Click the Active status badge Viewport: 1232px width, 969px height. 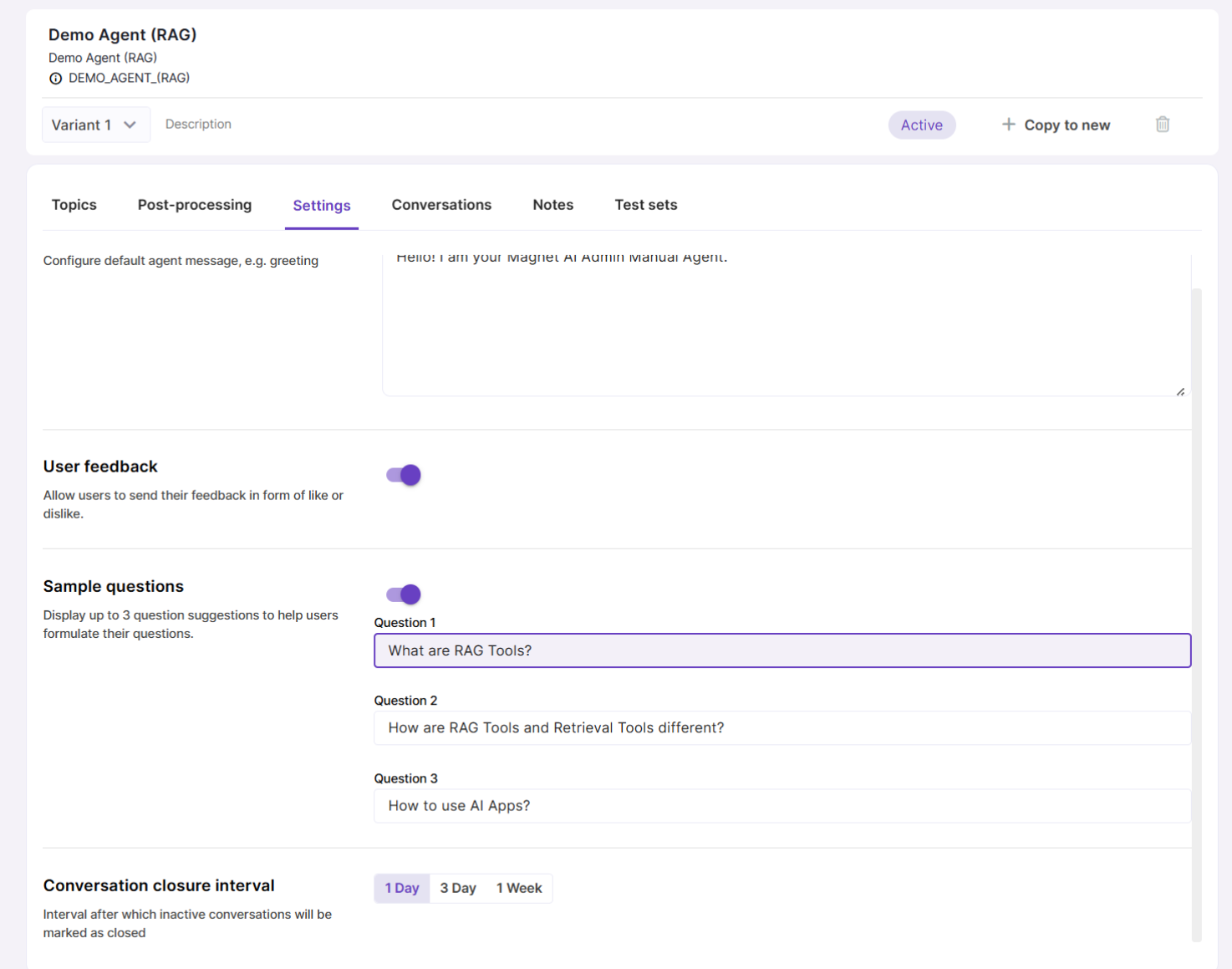[921, 125]
